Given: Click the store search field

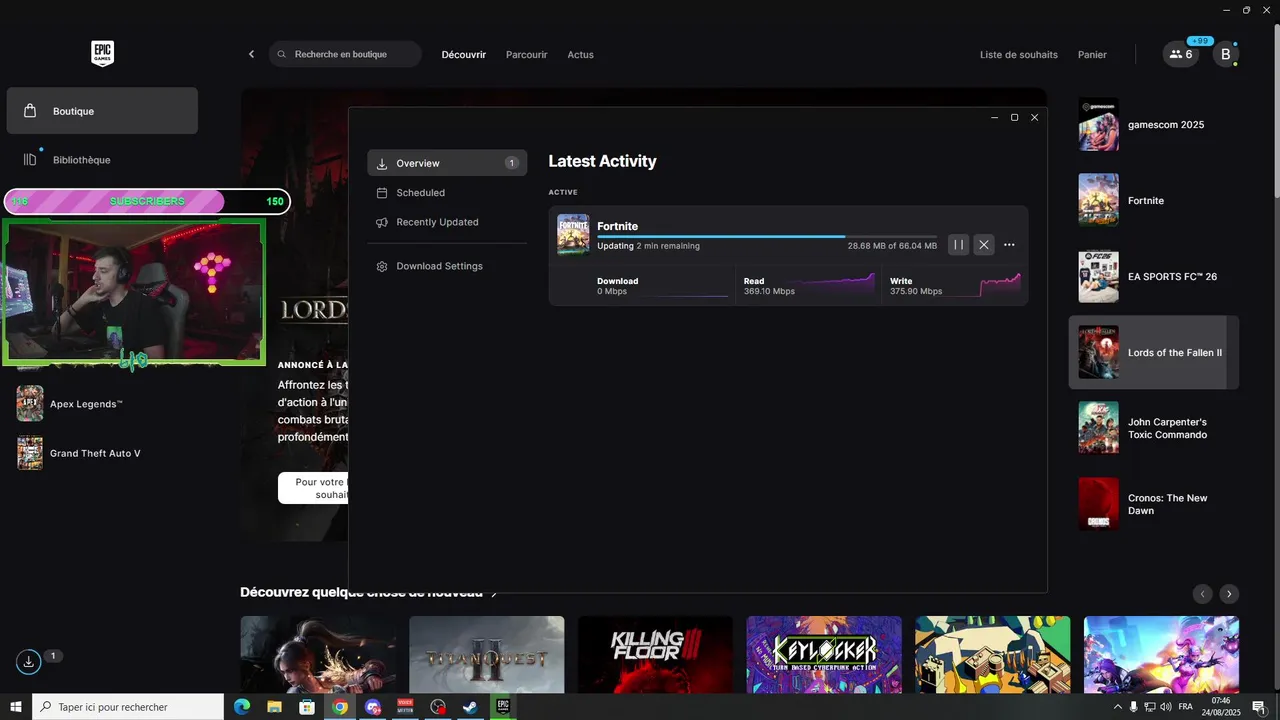Looking at the screenshot, I should [x=345, y=54].
